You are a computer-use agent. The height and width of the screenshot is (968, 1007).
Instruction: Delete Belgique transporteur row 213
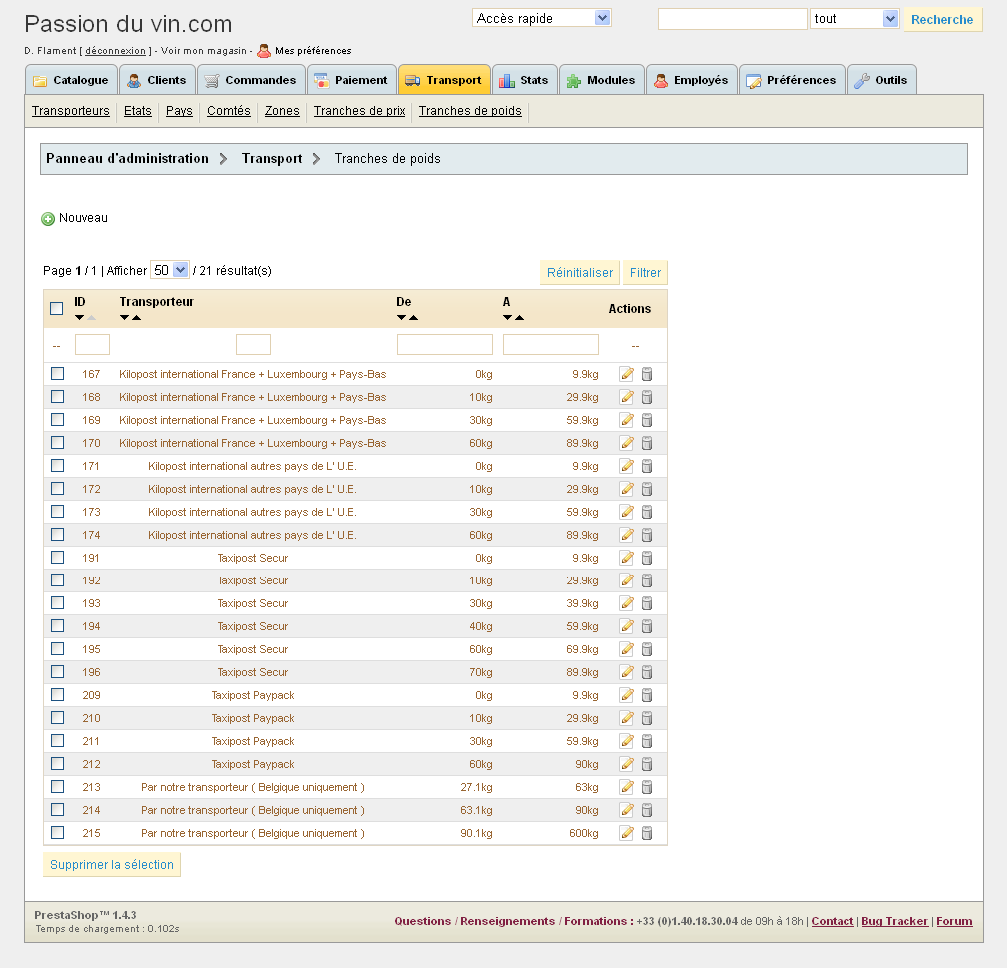(x=647, y=787)
